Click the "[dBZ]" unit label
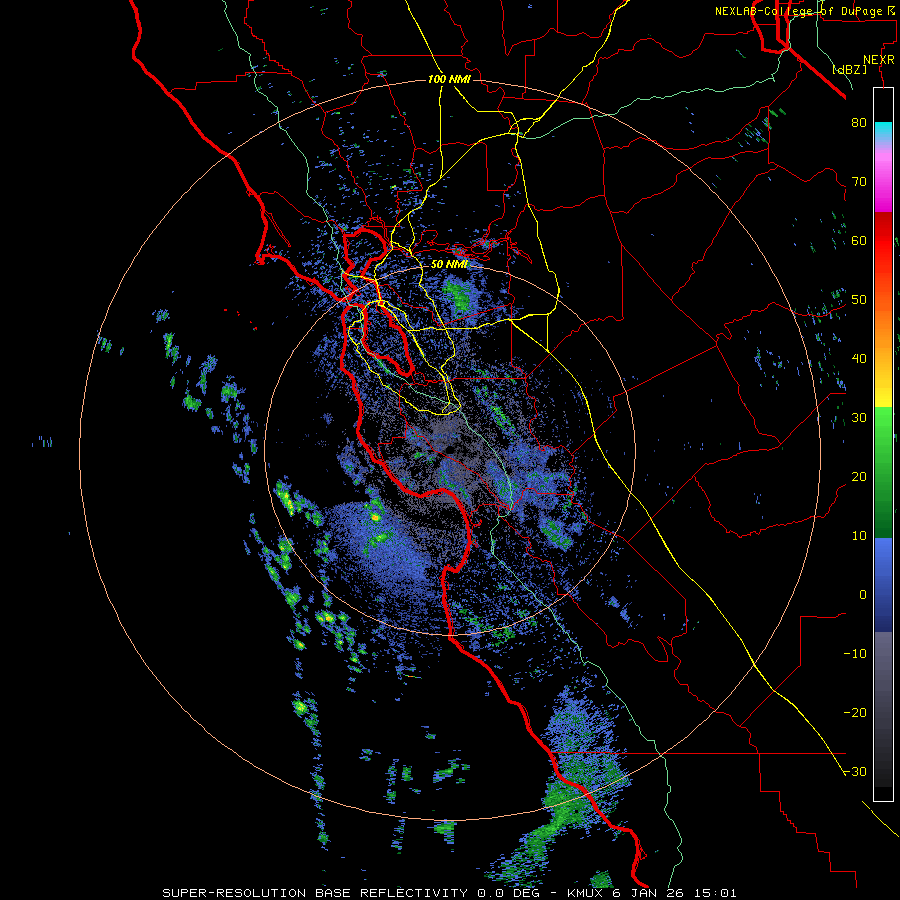The image size is (900, 900). pyautogui.click(x=849, y=69)
